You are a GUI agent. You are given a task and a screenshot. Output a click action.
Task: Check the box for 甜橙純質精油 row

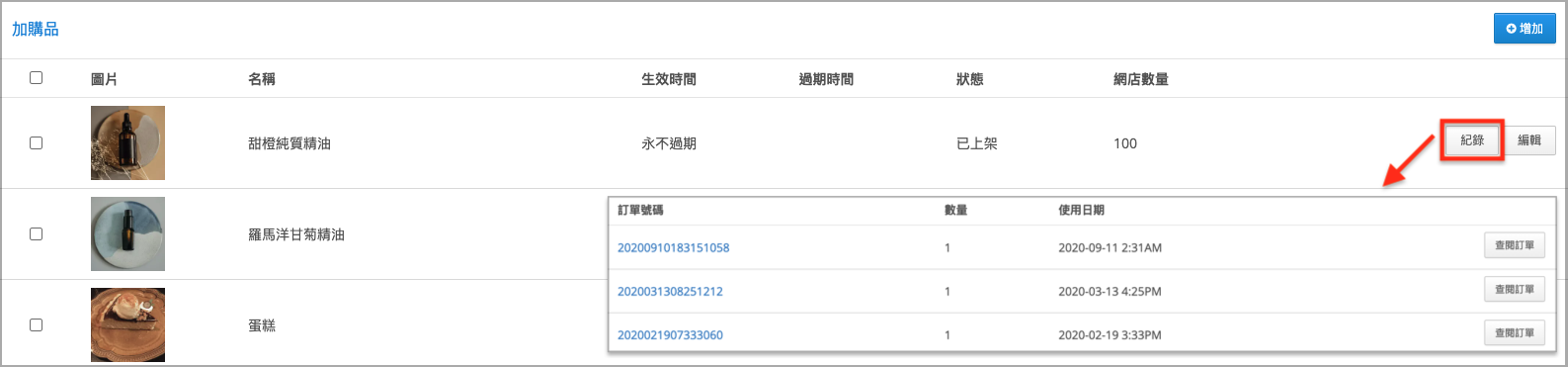[37, 143]
